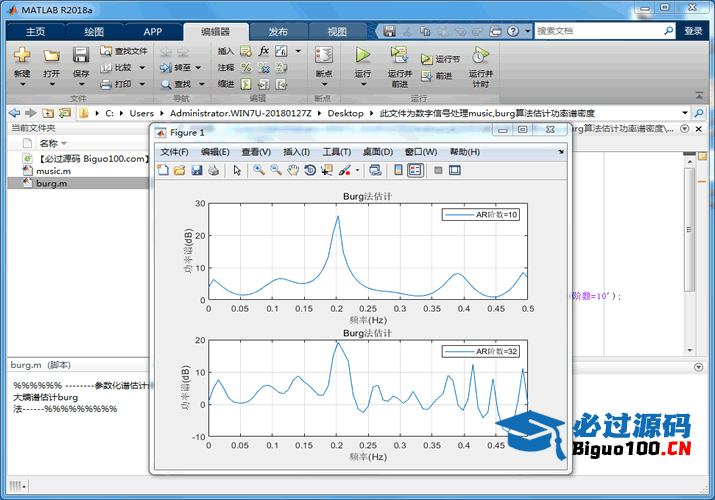This screenshot has width=715, height=500.
Task: Click the Edit Plot arrow tool
Action: (x=237, y=170)
